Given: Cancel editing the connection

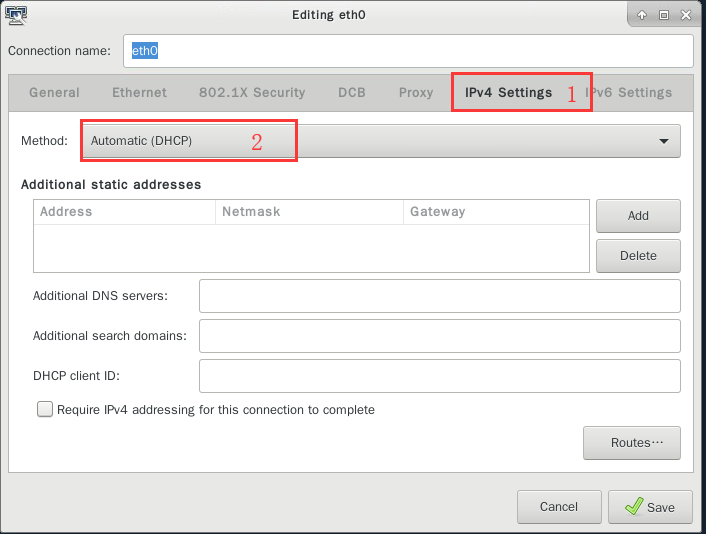Looking at the screenshot, I should [x=559, y=507].
